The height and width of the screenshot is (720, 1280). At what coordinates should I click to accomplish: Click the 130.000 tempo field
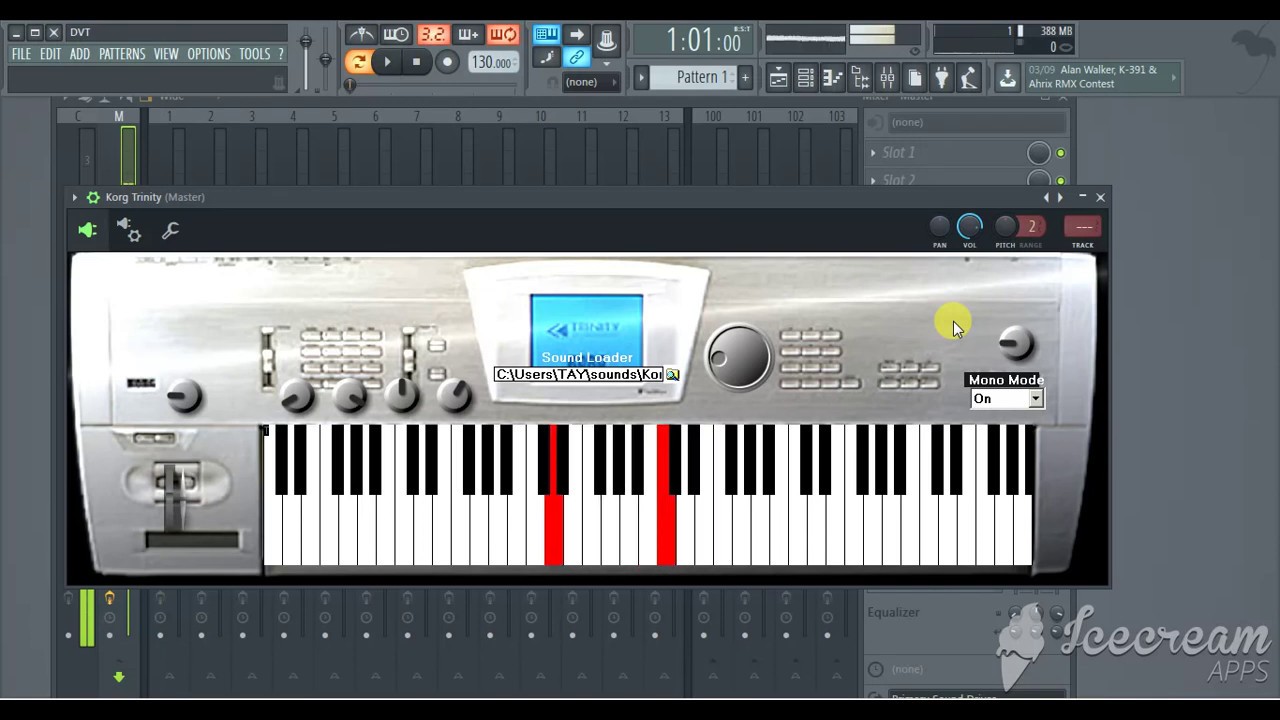coord(492,62)
